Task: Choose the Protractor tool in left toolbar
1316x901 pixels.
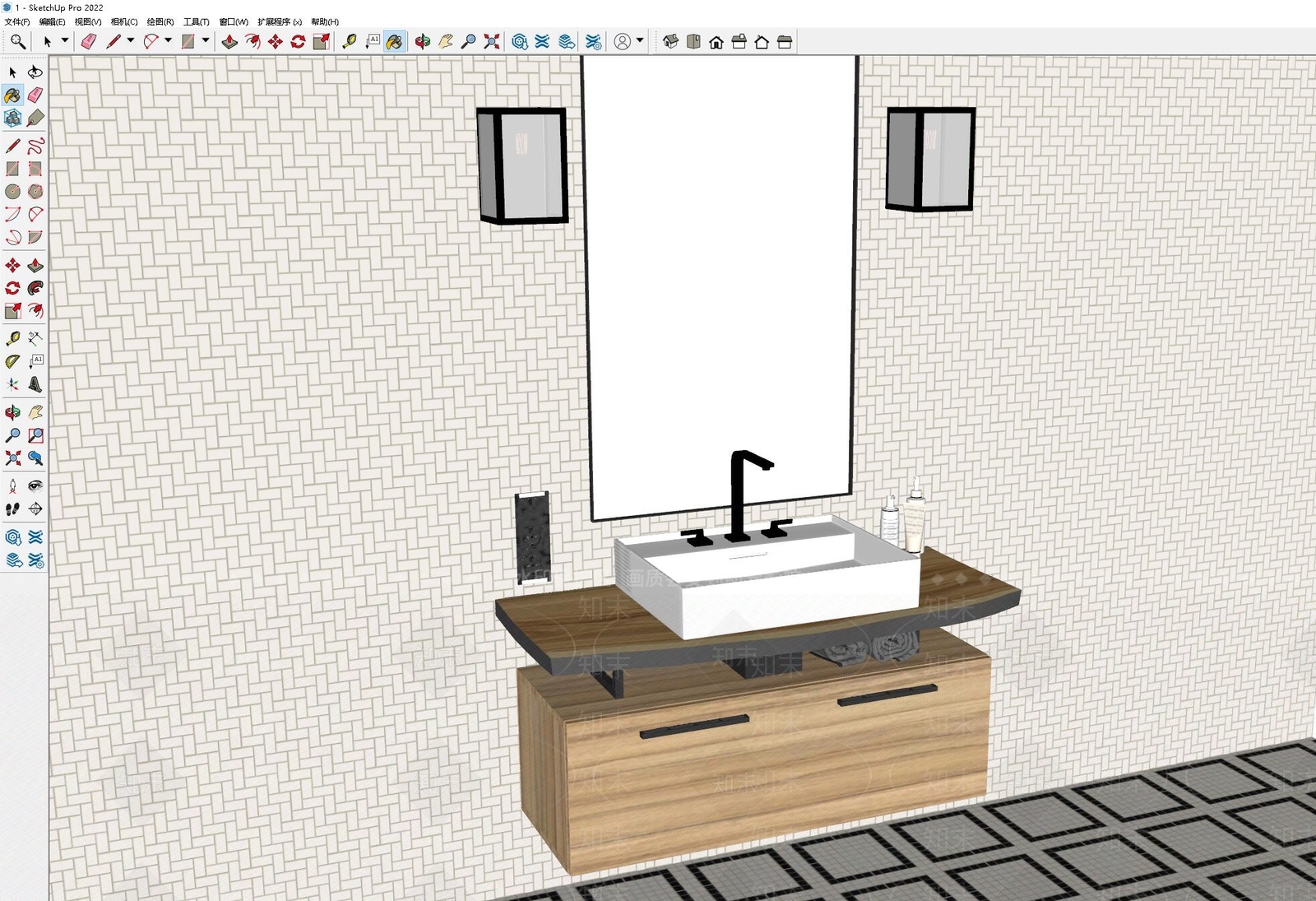Action: pyautogui.click(x=12, y=361)
